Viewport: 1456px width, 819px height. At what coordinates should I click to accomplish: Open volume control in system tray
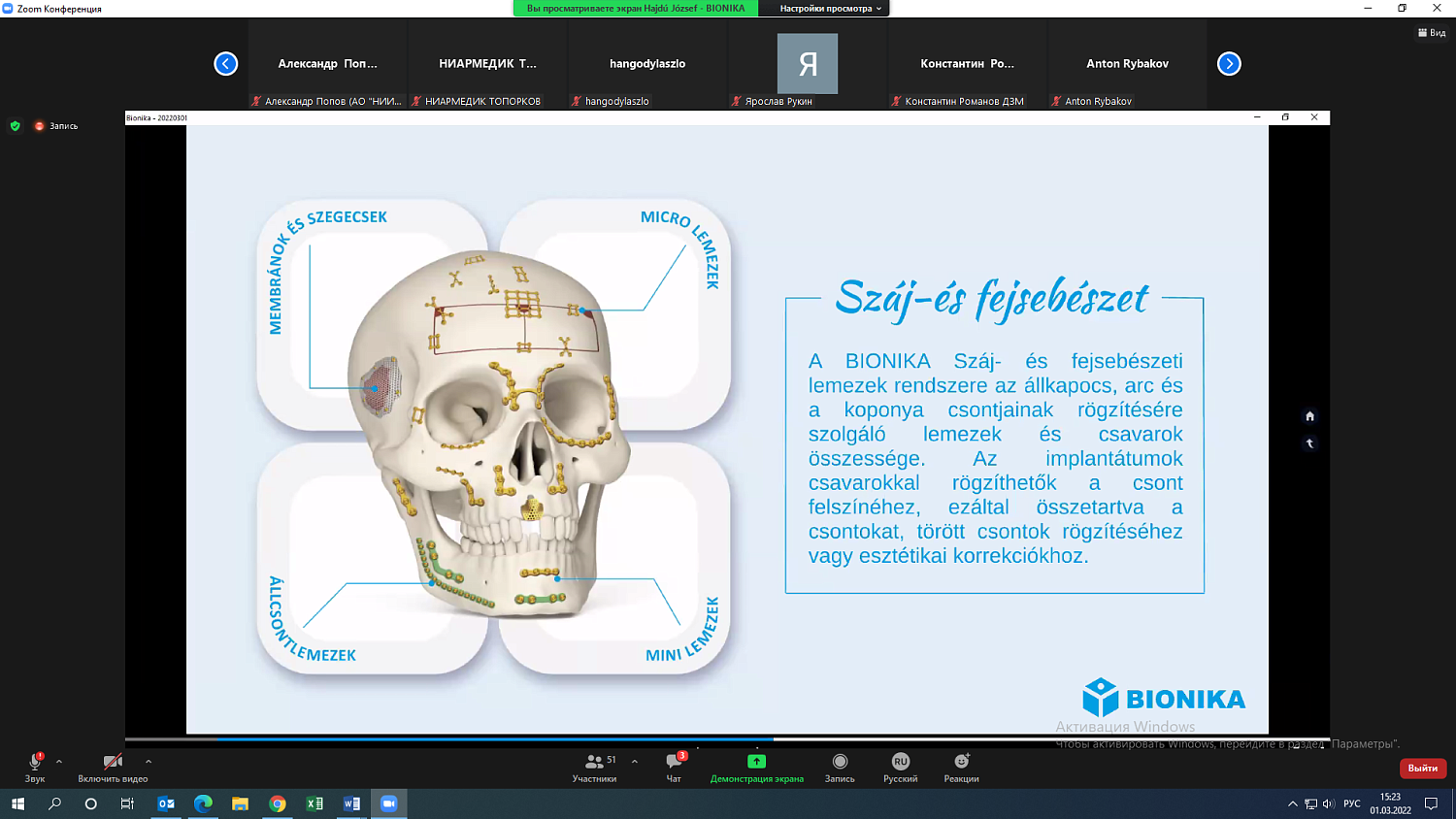[x=1328, y=803]
